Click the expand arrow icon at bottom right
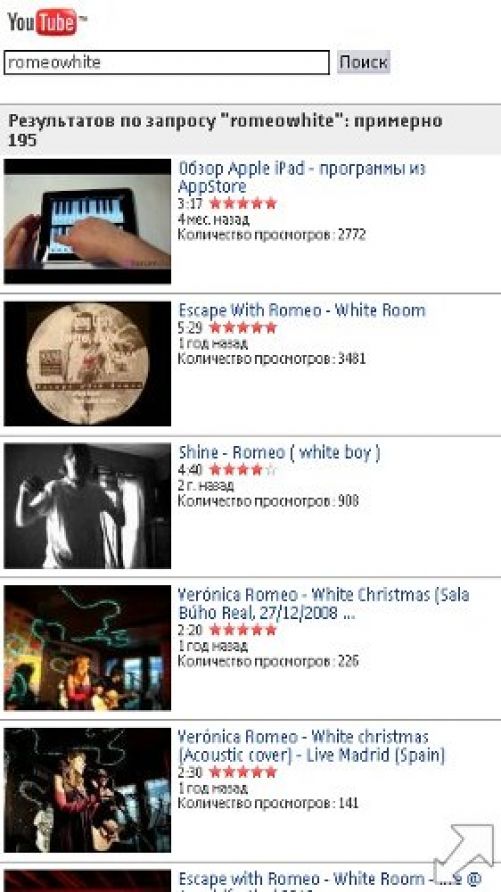 click(465, 853)
